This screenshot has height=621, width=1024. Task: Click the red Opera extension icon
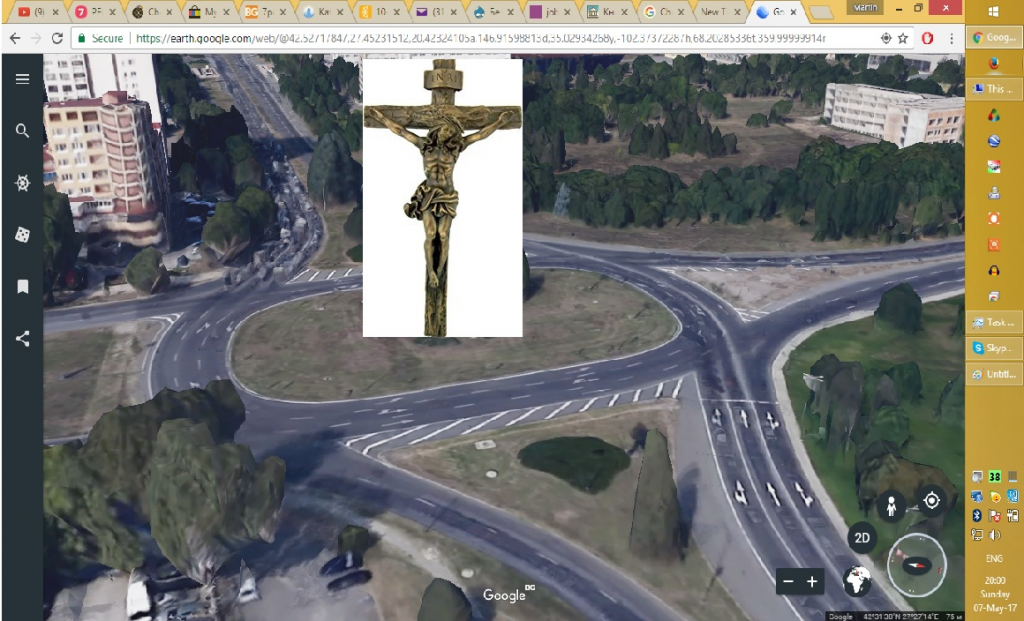[927, 39]
